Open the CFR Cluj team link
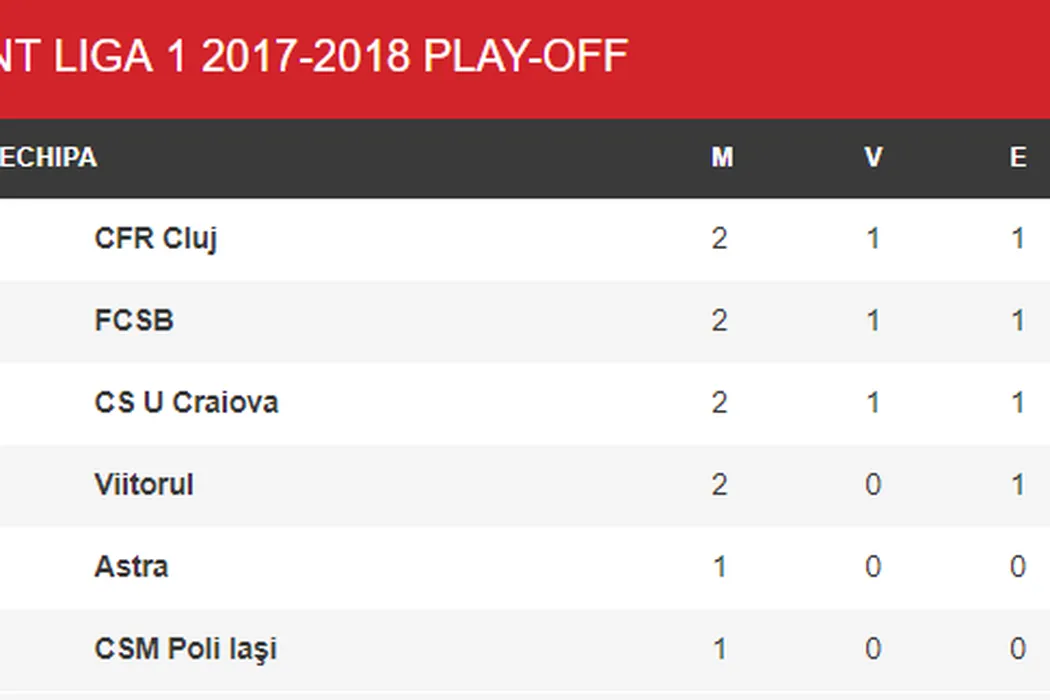 pyautogui.click(x=156, y=239)
